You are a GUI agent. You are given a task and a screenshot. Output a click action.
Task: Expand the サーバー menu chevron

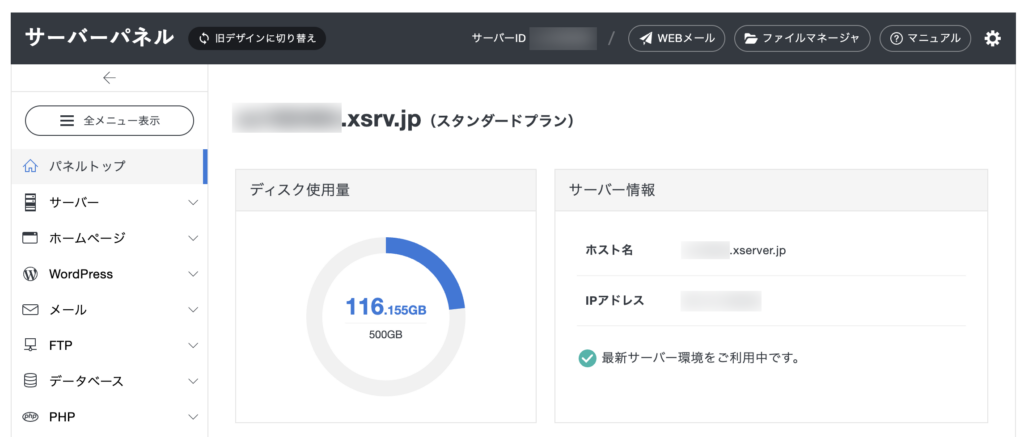(x=193, y=203)
